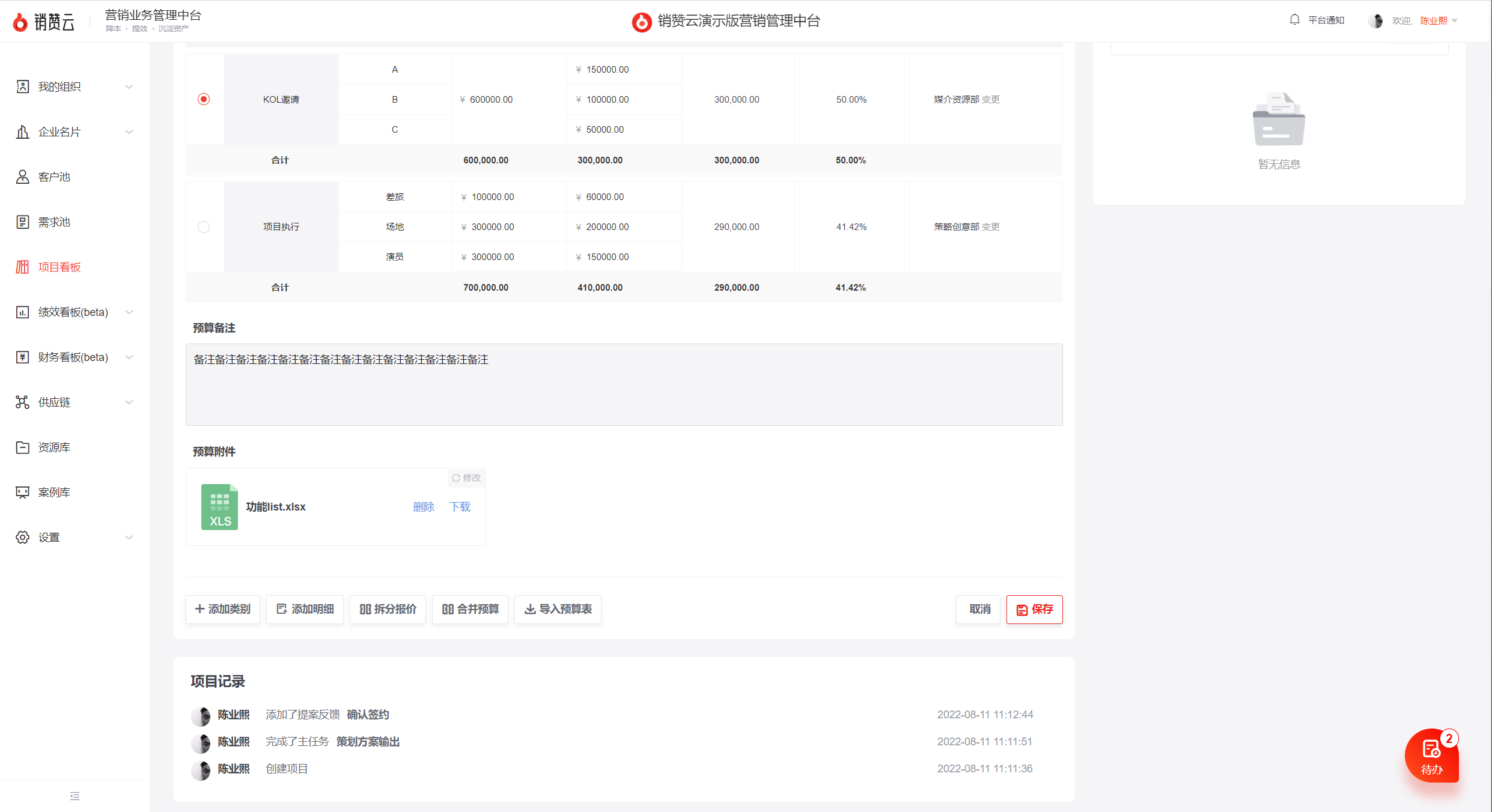Click the 案例库 presentation icon

tap(22, 492)
